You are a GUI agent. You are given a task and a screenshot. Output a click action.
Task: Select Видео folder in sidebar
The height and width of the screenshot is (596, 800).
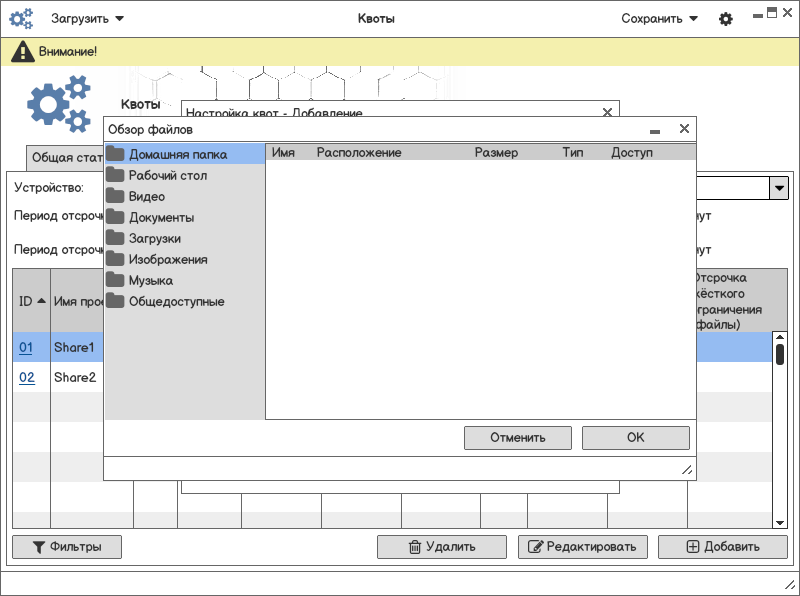pos(185,196)
